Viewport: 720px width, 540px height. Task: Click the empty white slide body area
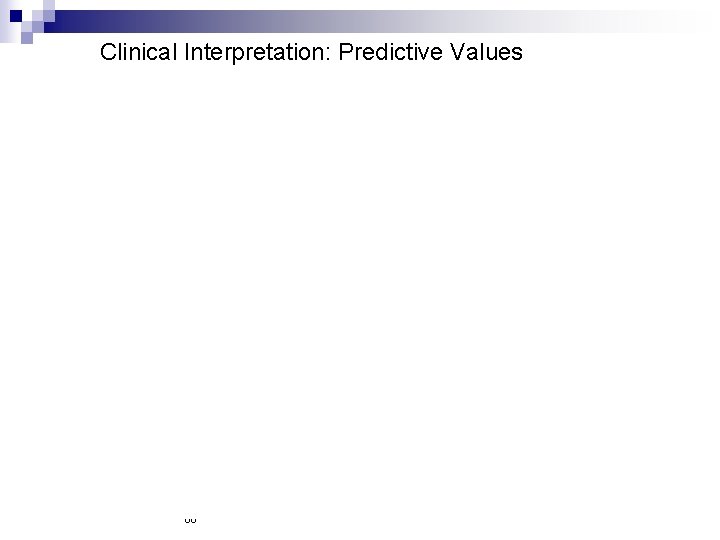pyautogui.click(x=360, y=285)
